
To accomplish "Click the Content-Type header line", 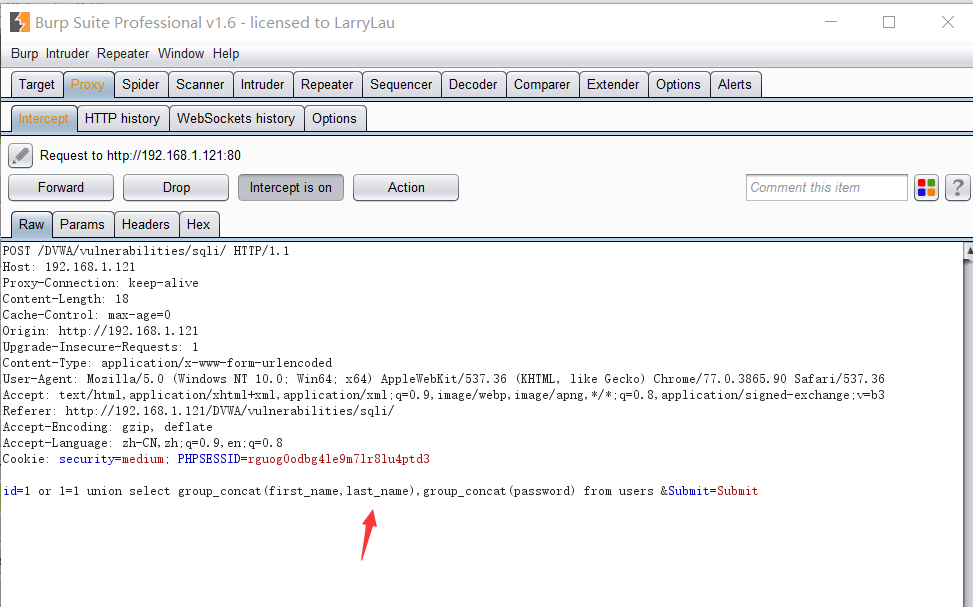I will pyautogui.click(x=168, y=363).
